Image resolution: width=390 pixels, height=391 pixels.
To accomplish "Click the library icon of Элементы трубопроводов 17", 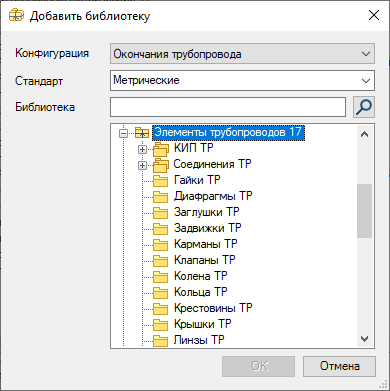I will tap(142, 133).
